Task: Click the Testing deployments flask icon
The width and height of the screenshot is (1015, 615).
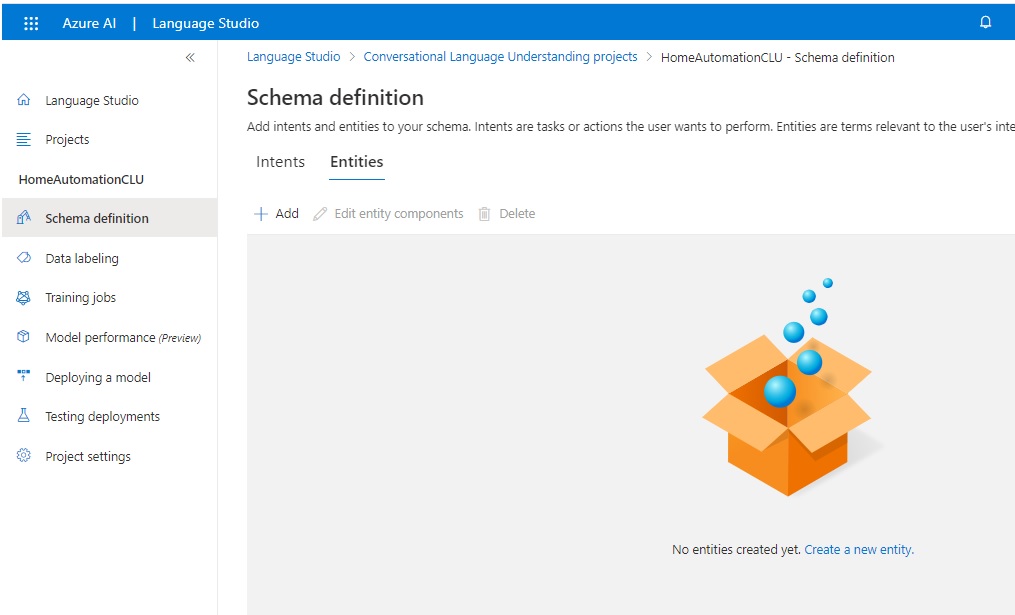Action: coord(24,416)
